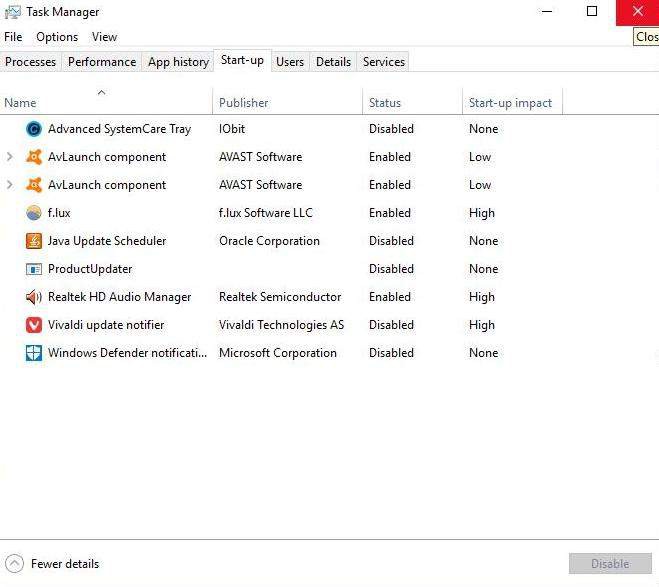Click the f.lux Software LLC publisher cell
The height and width of the screenshot is (587, 659).
coord(266,213)
